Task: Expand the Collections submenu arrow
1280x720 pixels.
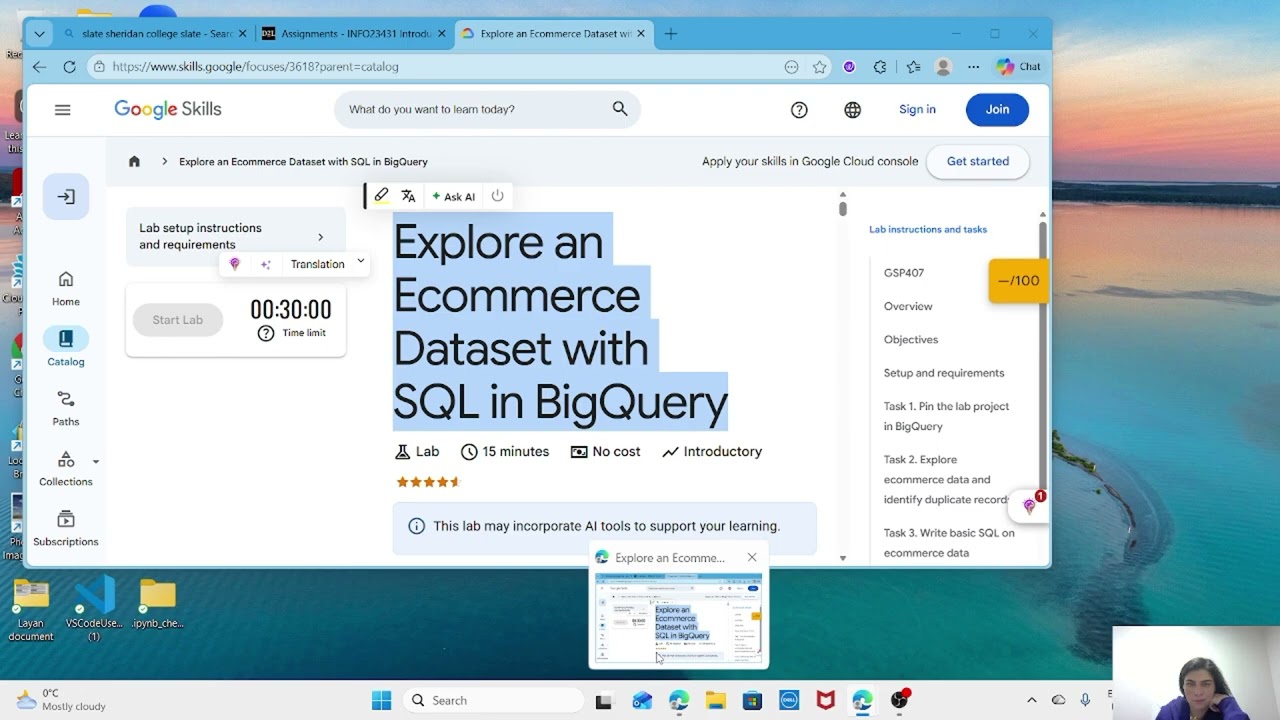Action: pyautogui.click(x=96, y=462)
